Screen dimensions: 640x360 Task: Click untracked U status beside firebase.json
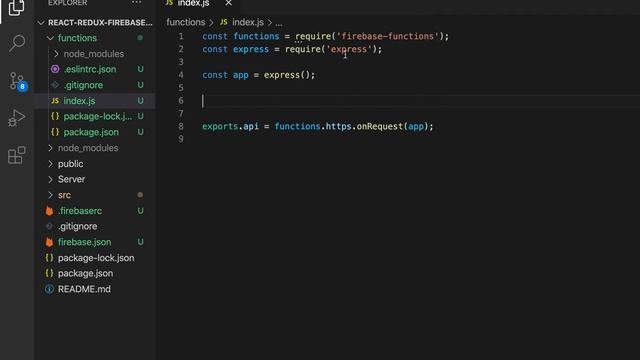click(x=140, y=242)
